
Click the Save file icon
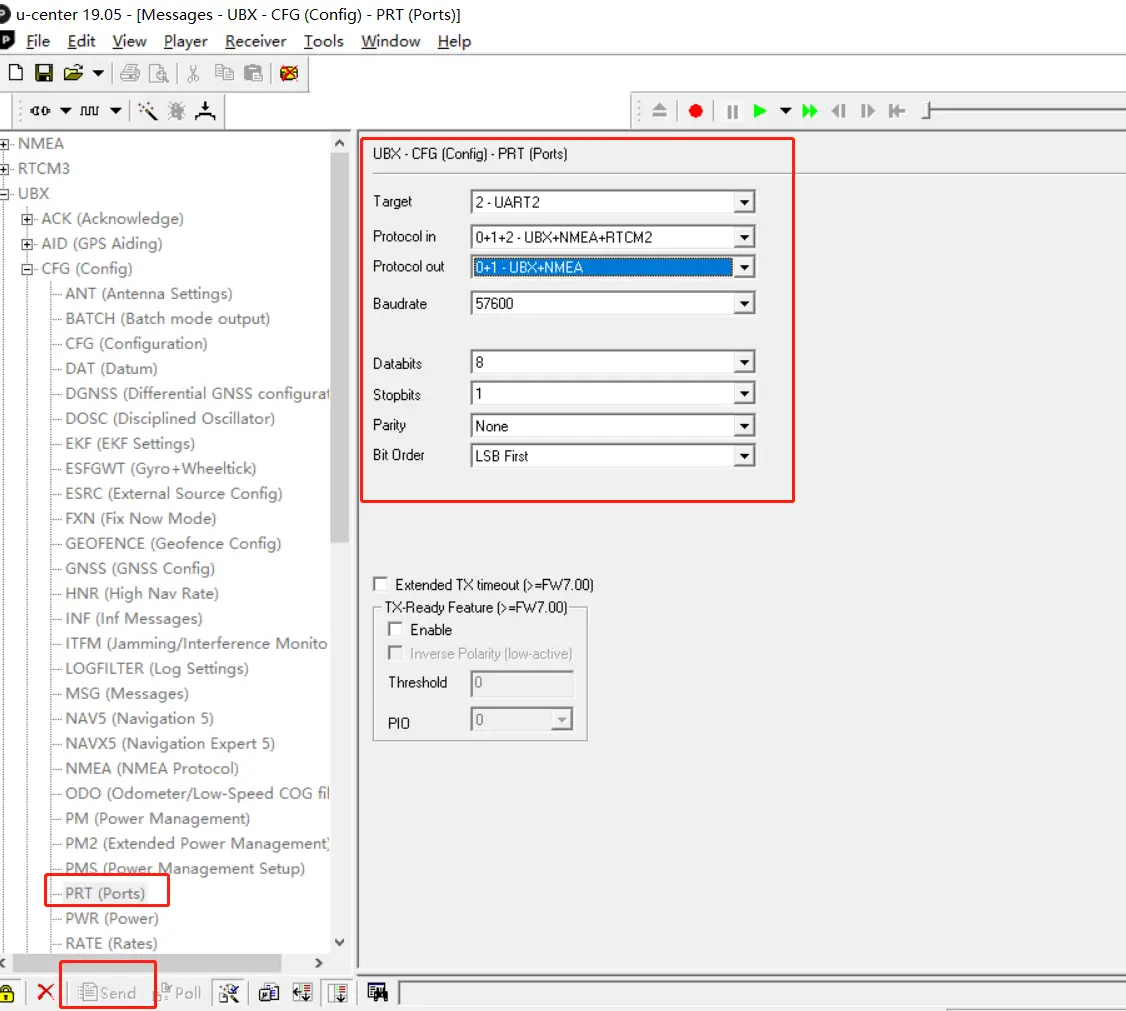[x=44, y=73]
